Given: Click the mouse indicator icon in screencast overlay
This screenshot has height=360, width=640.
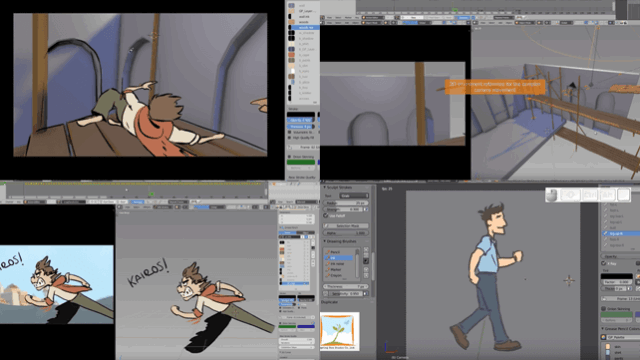Looking at the screenshot, I should point(551,195).
